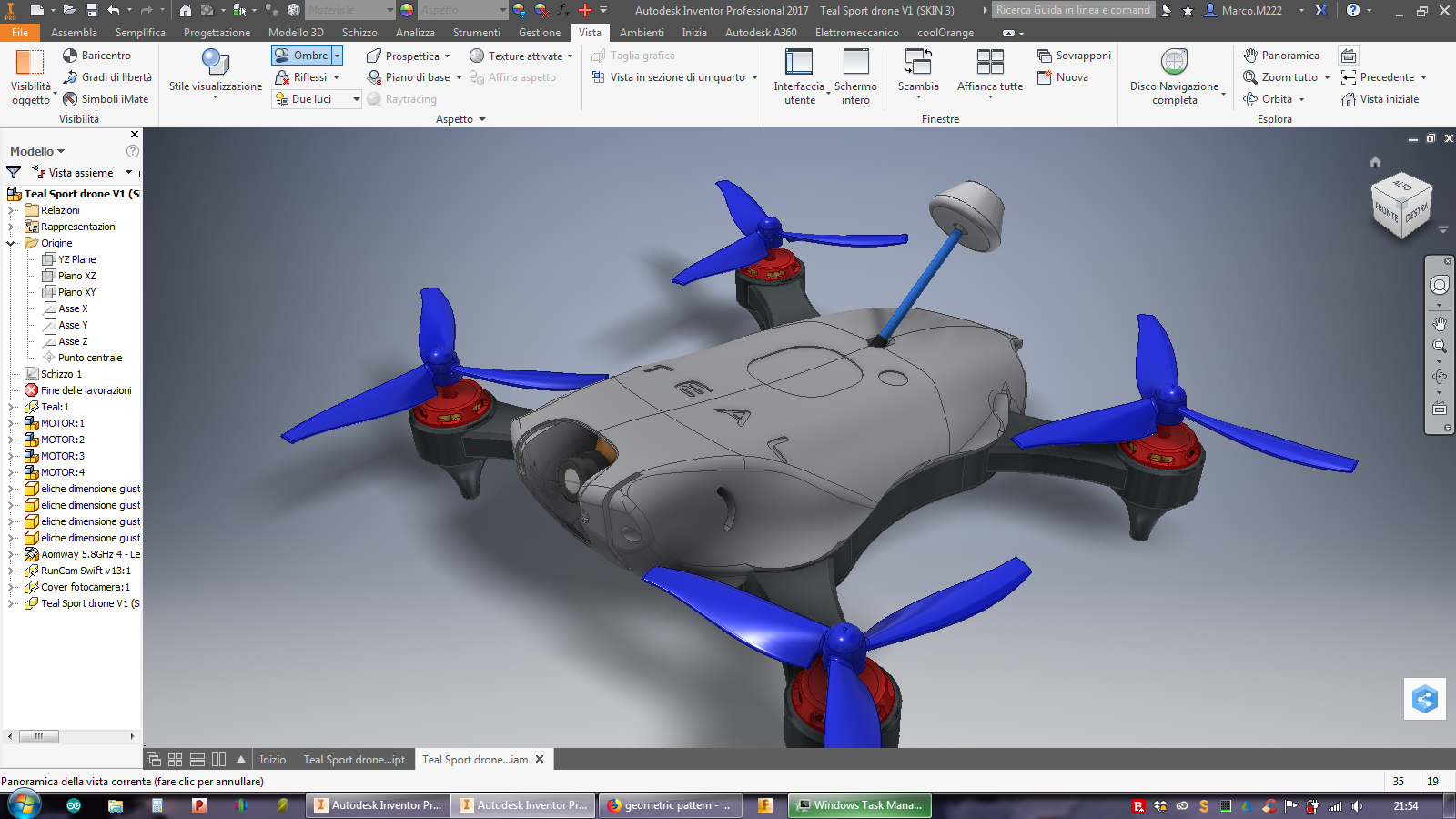Activate the Orbita orbit tool
1456x819 pixels.
[x=1269, y=99]
